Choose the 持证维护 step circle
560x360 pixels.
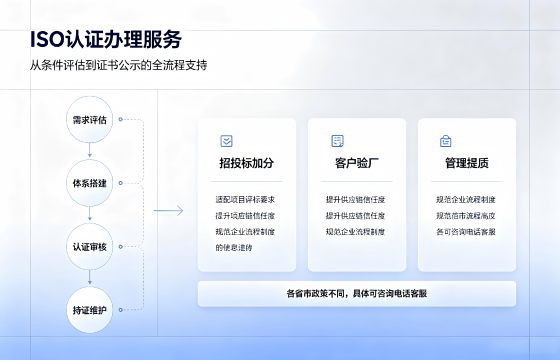tap(90, 310)
